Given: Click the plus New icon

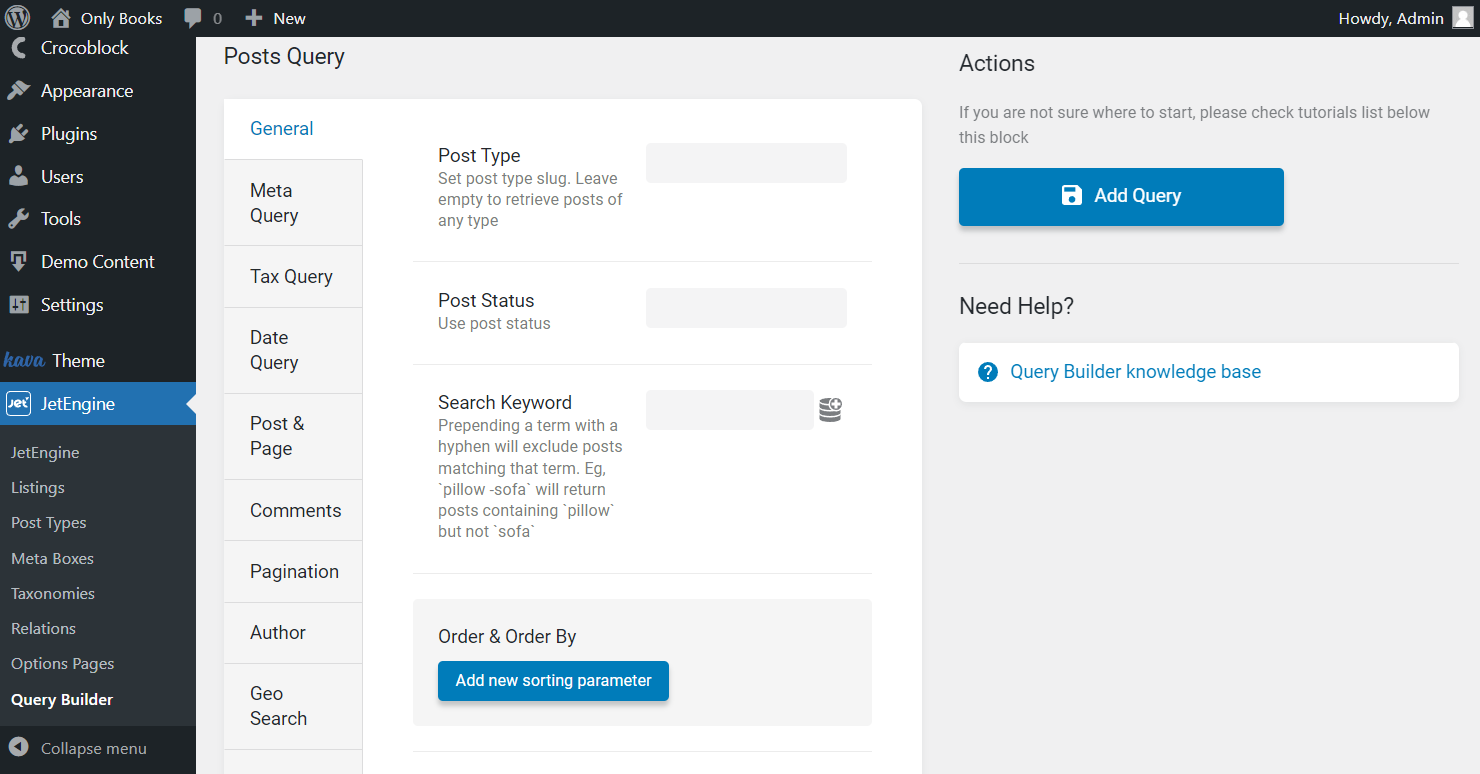Looking at the screenshot, I should 254,18.
